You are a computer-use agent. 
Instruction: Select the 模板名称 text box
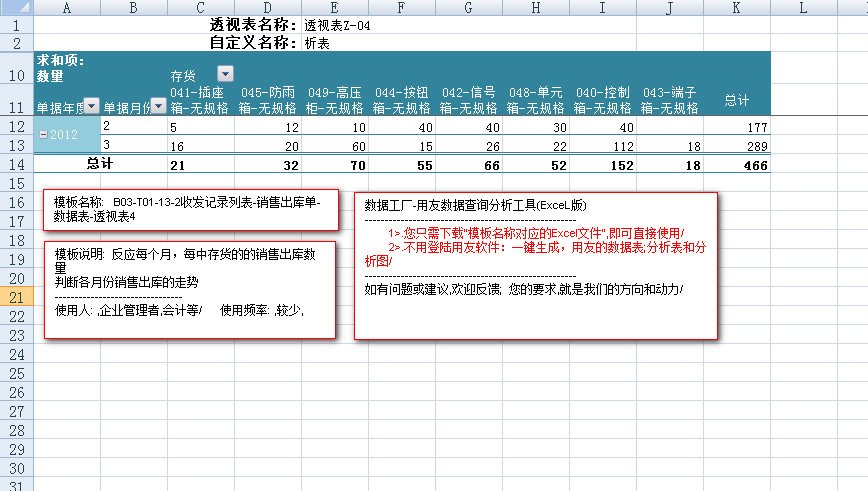[x=191, y=208]
